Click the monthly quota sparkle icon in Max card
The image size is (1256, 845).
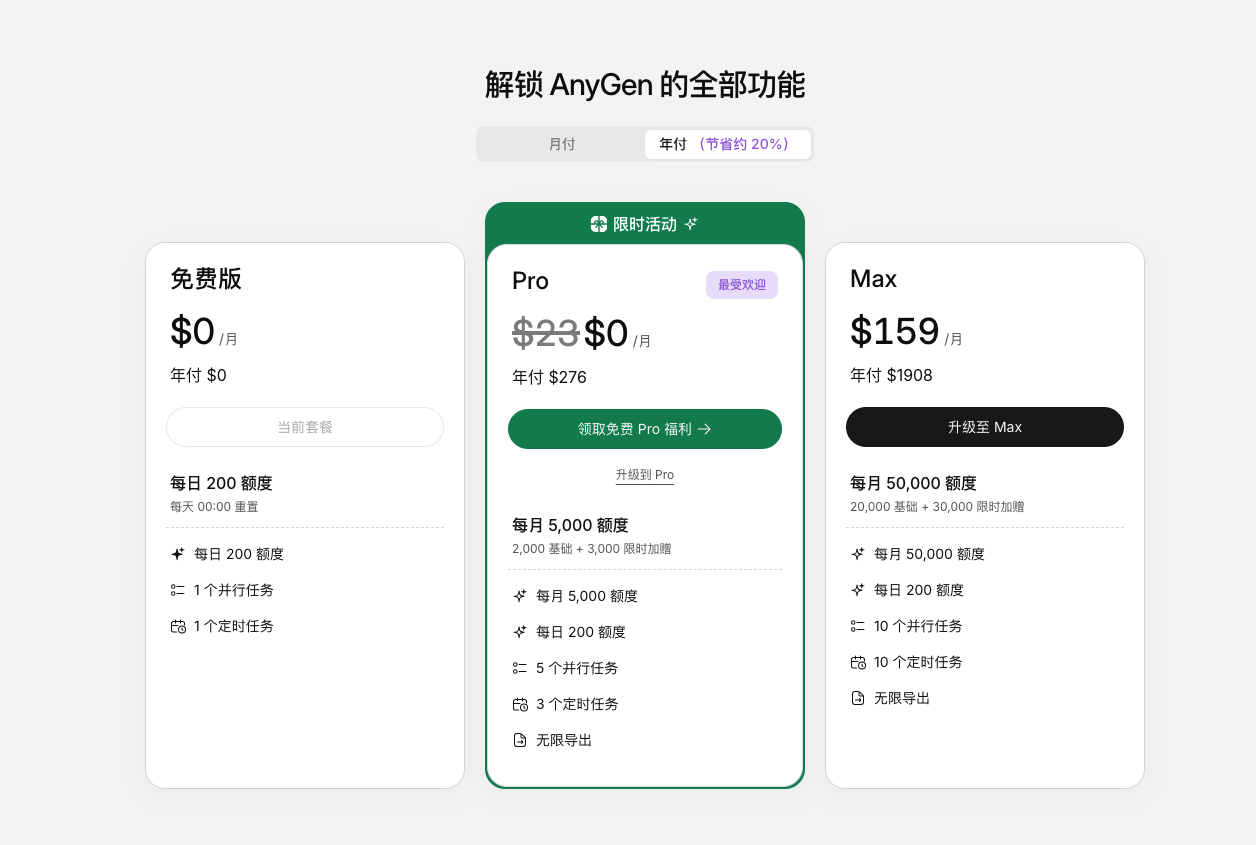click(x=856, y=553)
